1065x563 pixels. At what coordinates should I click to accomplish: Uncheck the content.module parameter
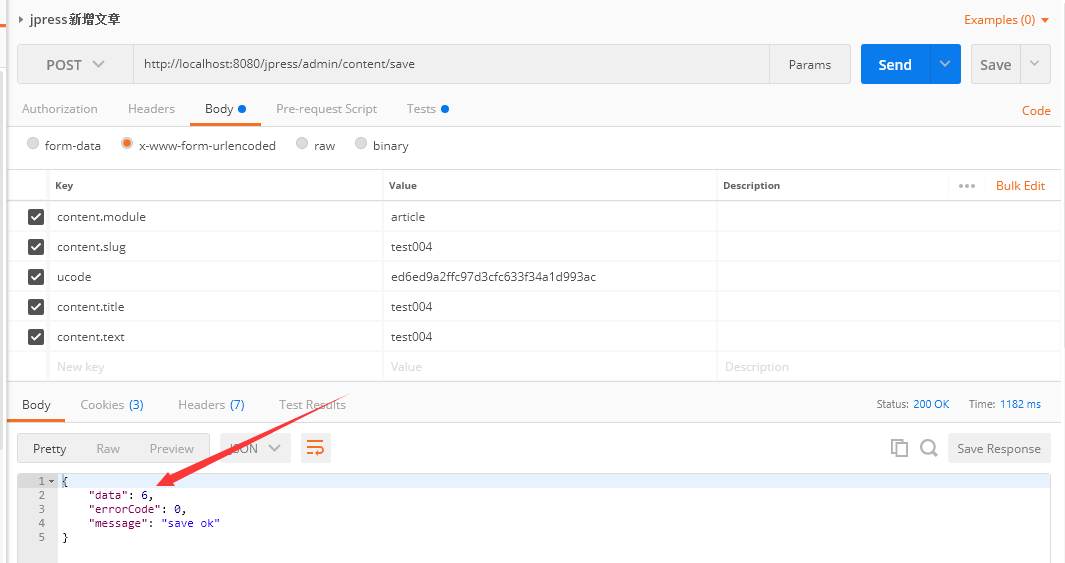[36, 217]
